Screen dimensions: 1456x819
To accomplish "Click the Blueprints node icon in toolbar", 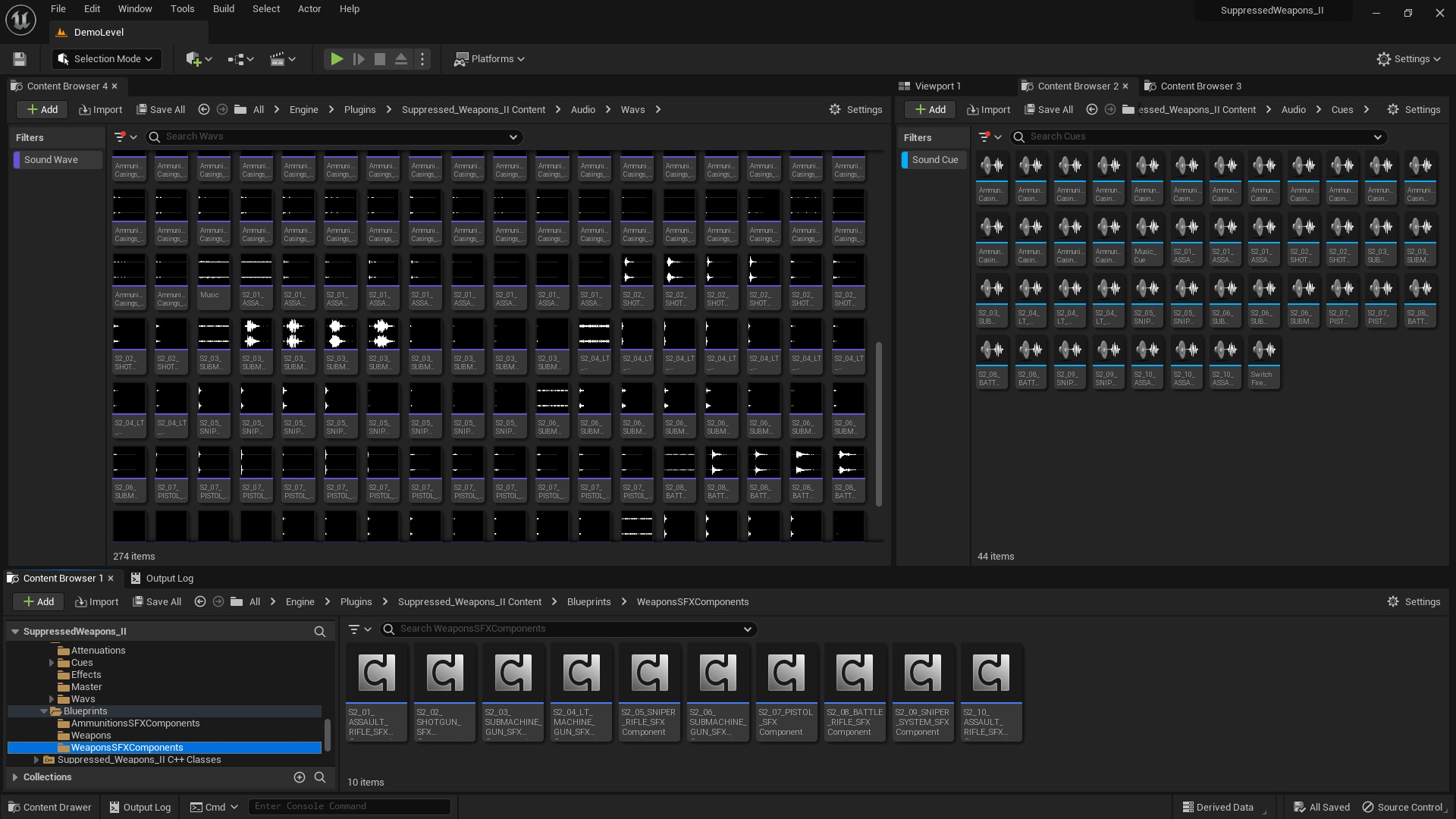I will 237,58.
